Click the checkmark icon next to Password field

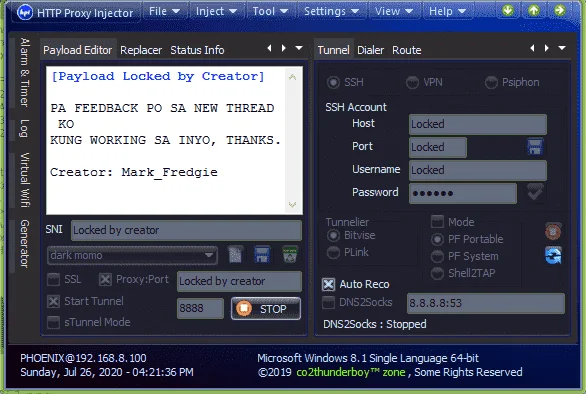tap(535, 193)
